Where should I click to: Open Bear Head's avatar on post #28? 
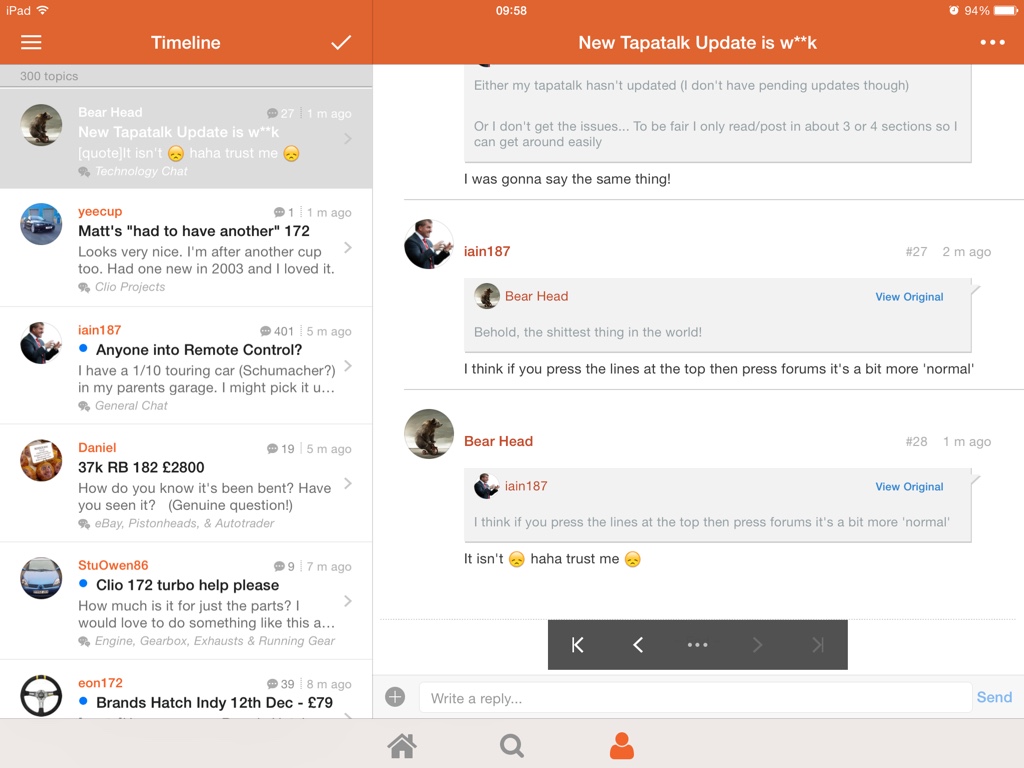pyautogui.click(x=429, y=434)
